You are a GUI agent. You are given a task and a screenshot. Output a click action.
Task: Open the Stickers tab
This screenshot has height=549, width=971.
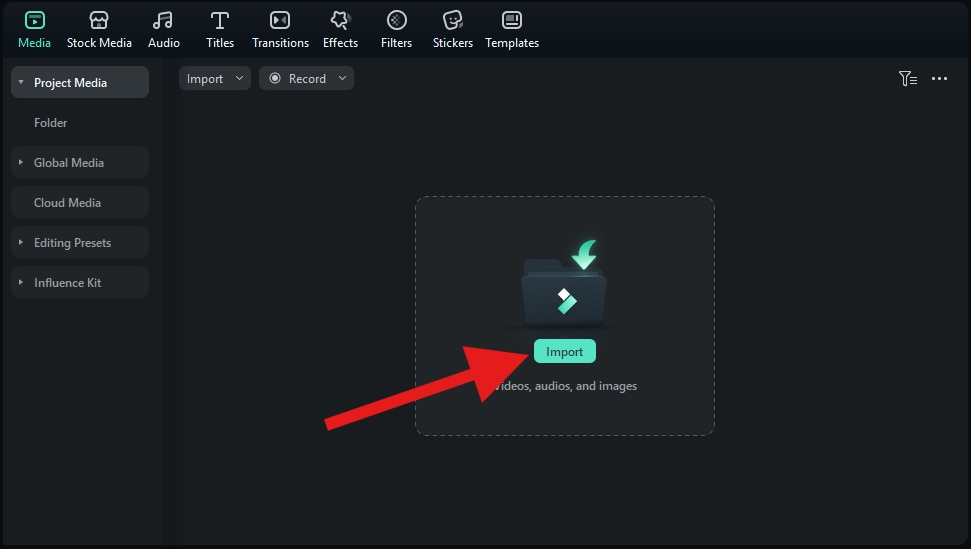(453, 30)
